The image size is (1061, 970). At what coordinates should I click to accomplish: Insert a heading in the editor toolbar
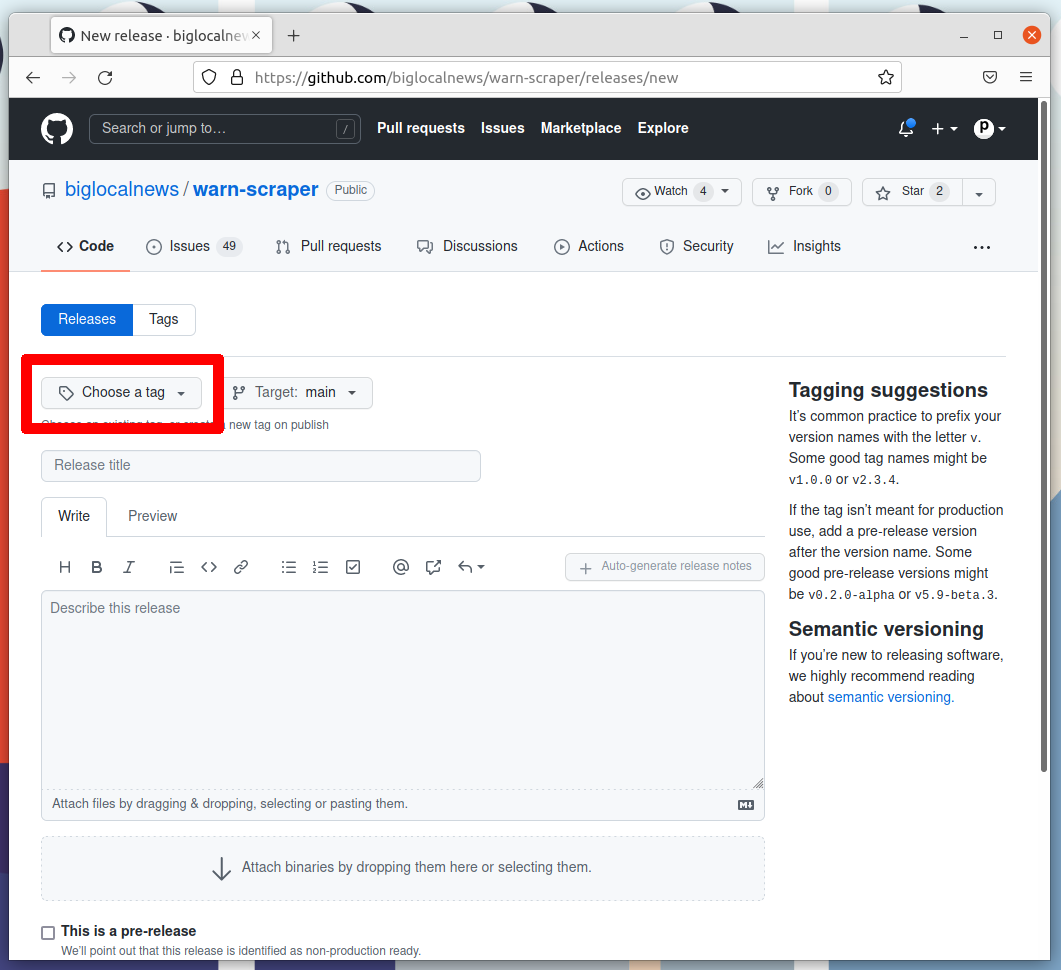click(65, 567)
